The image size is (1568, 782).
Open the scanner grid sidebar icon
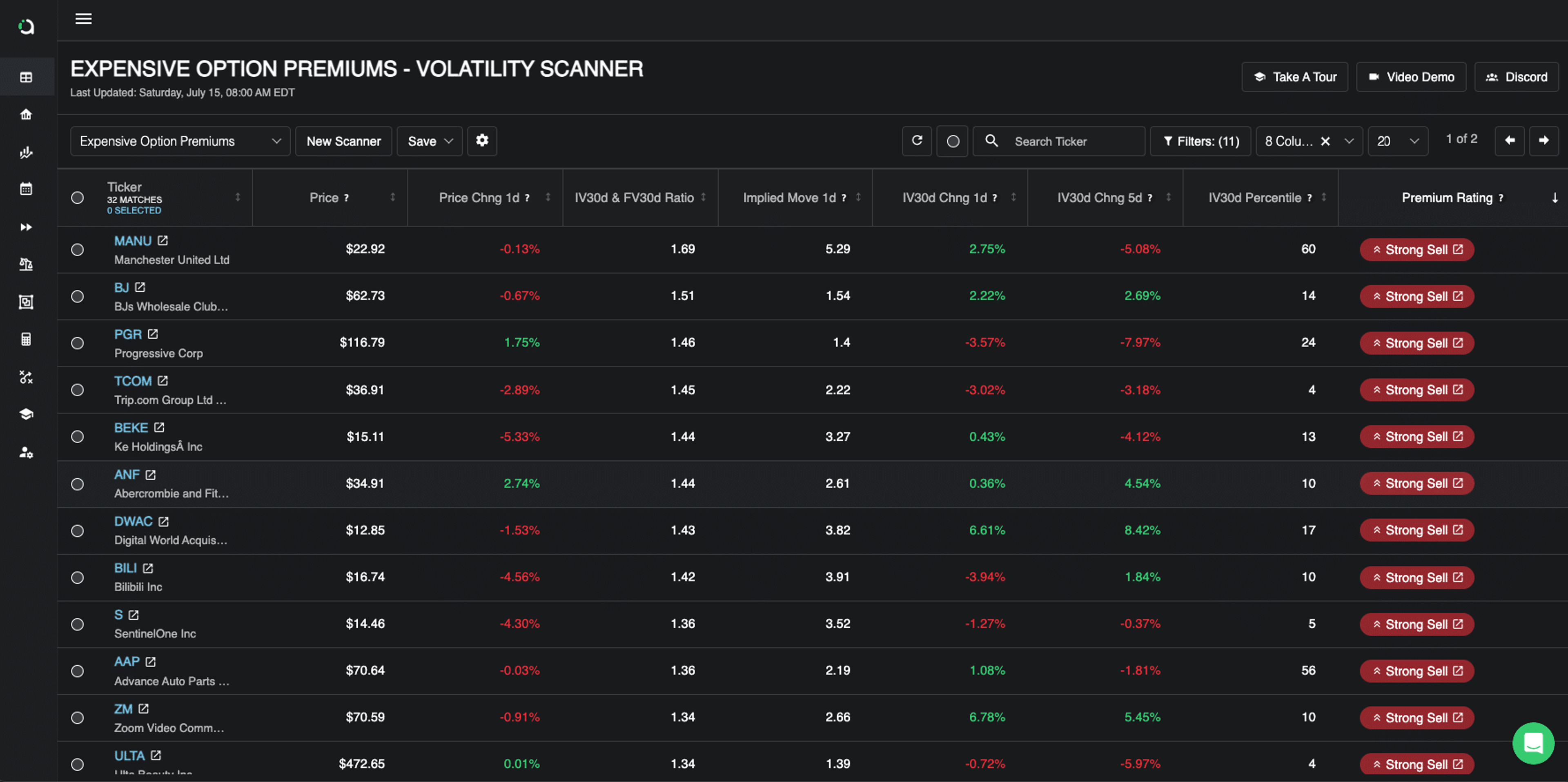(x=26, y=77)
